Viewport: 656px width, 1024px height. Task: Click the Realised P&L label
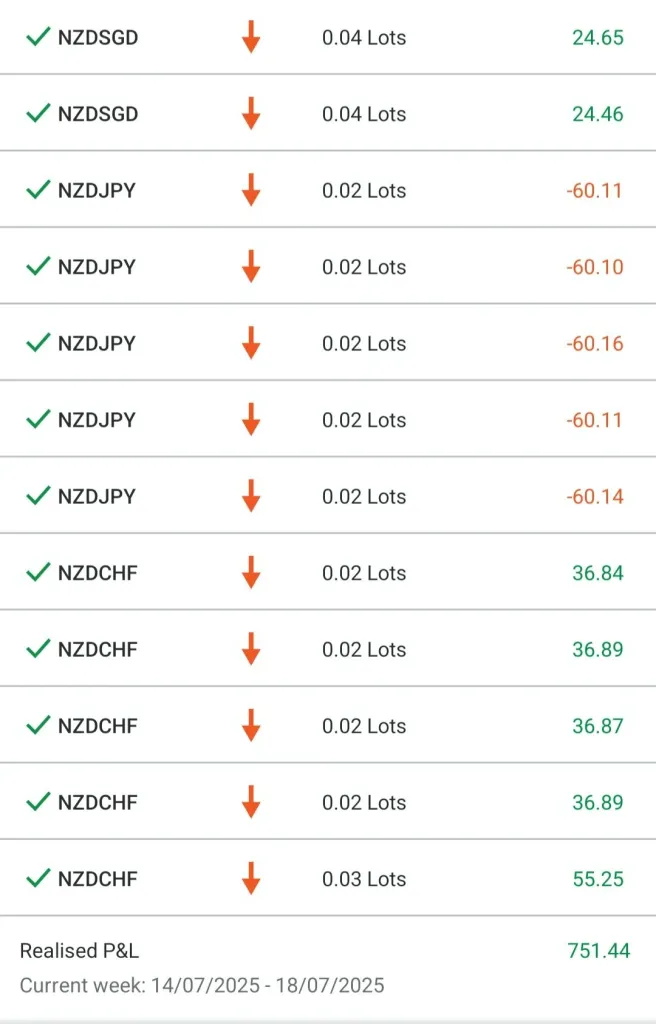[79, 951]
